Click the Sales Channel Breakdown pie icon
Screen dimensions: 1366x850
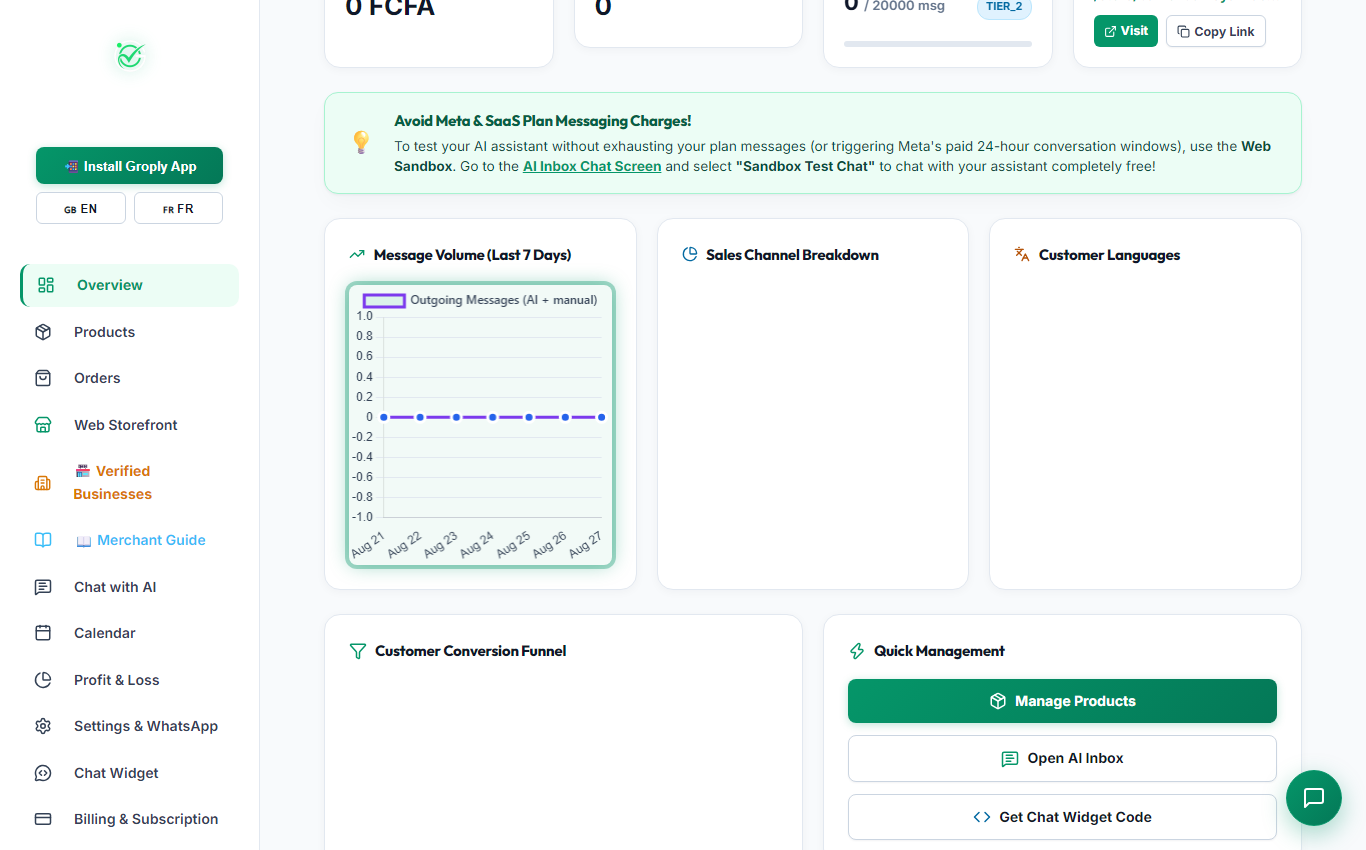coord(690,255)
